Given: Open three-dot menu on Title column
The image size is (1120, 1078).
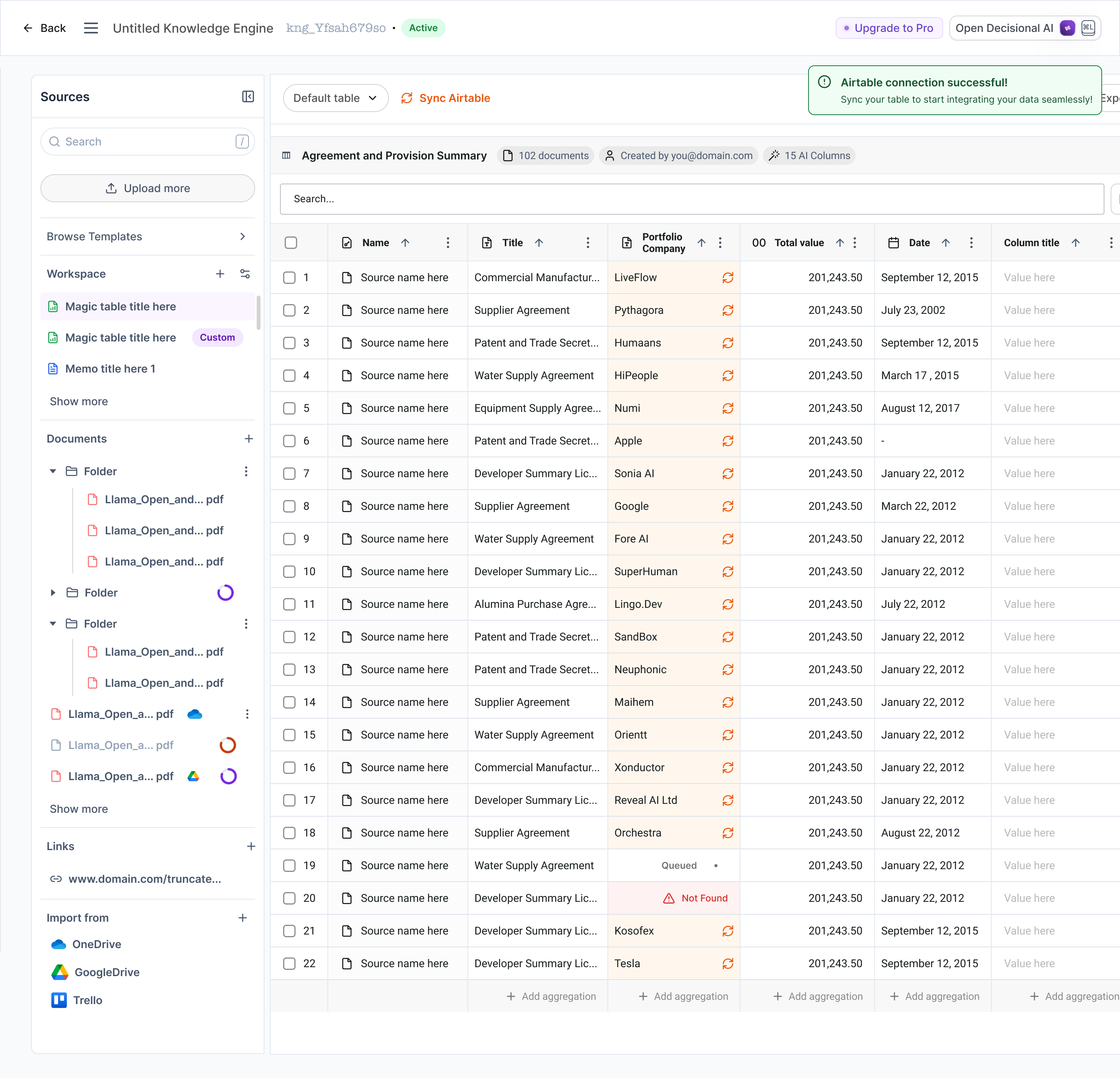Looking at the screenshot, I should point(588,243).
